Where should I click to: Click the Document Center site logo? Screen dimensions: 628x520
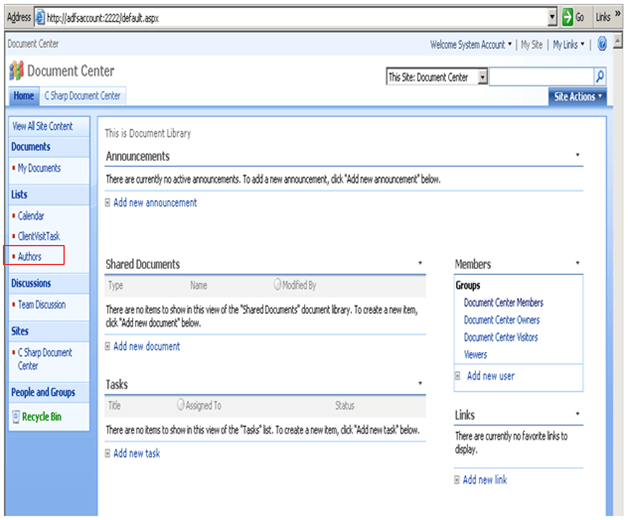pyautogui.click(x=16, y=72)
